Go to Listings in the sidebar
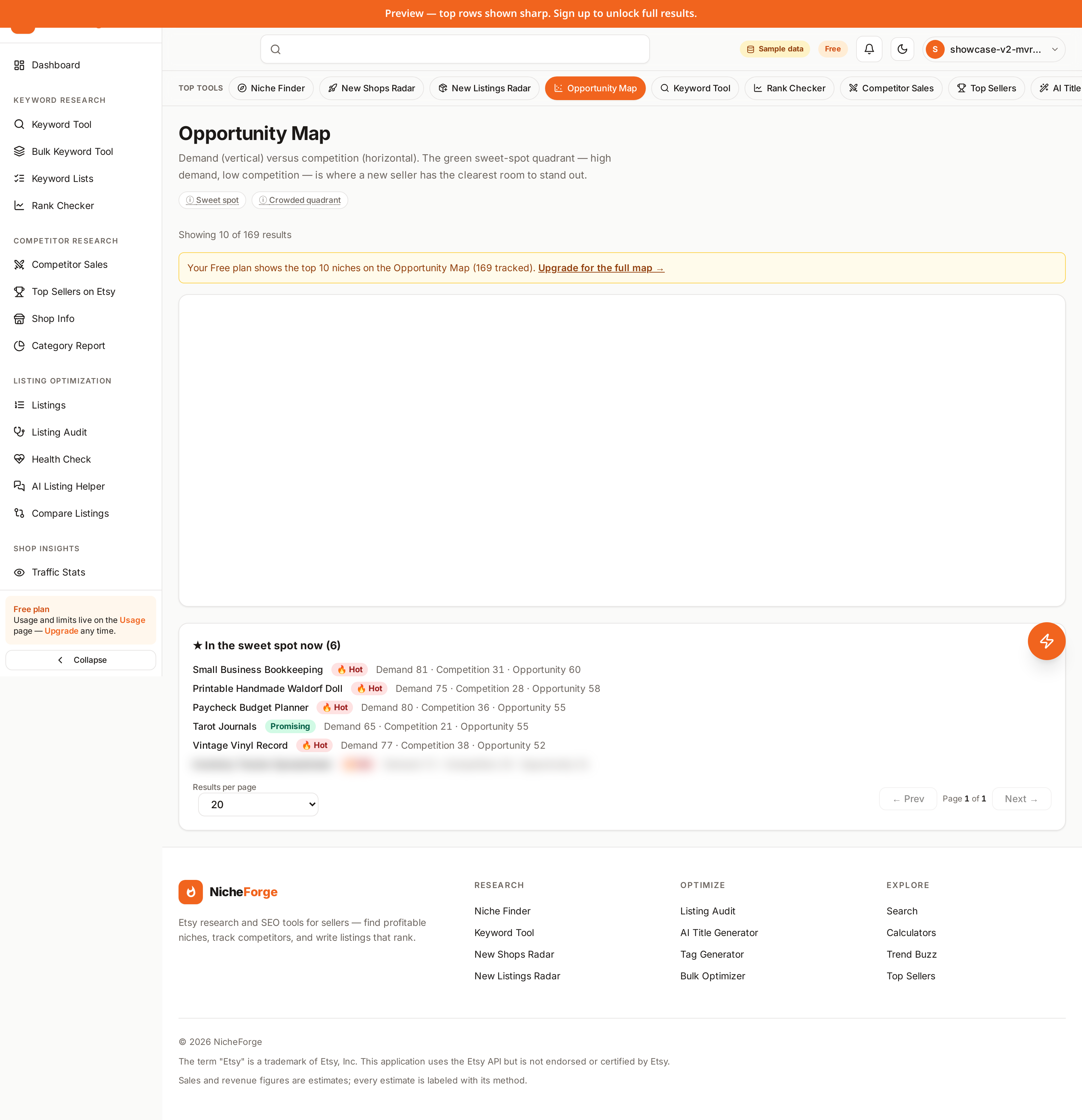This screenshot has width=1082, height=1120. point(80,405)
